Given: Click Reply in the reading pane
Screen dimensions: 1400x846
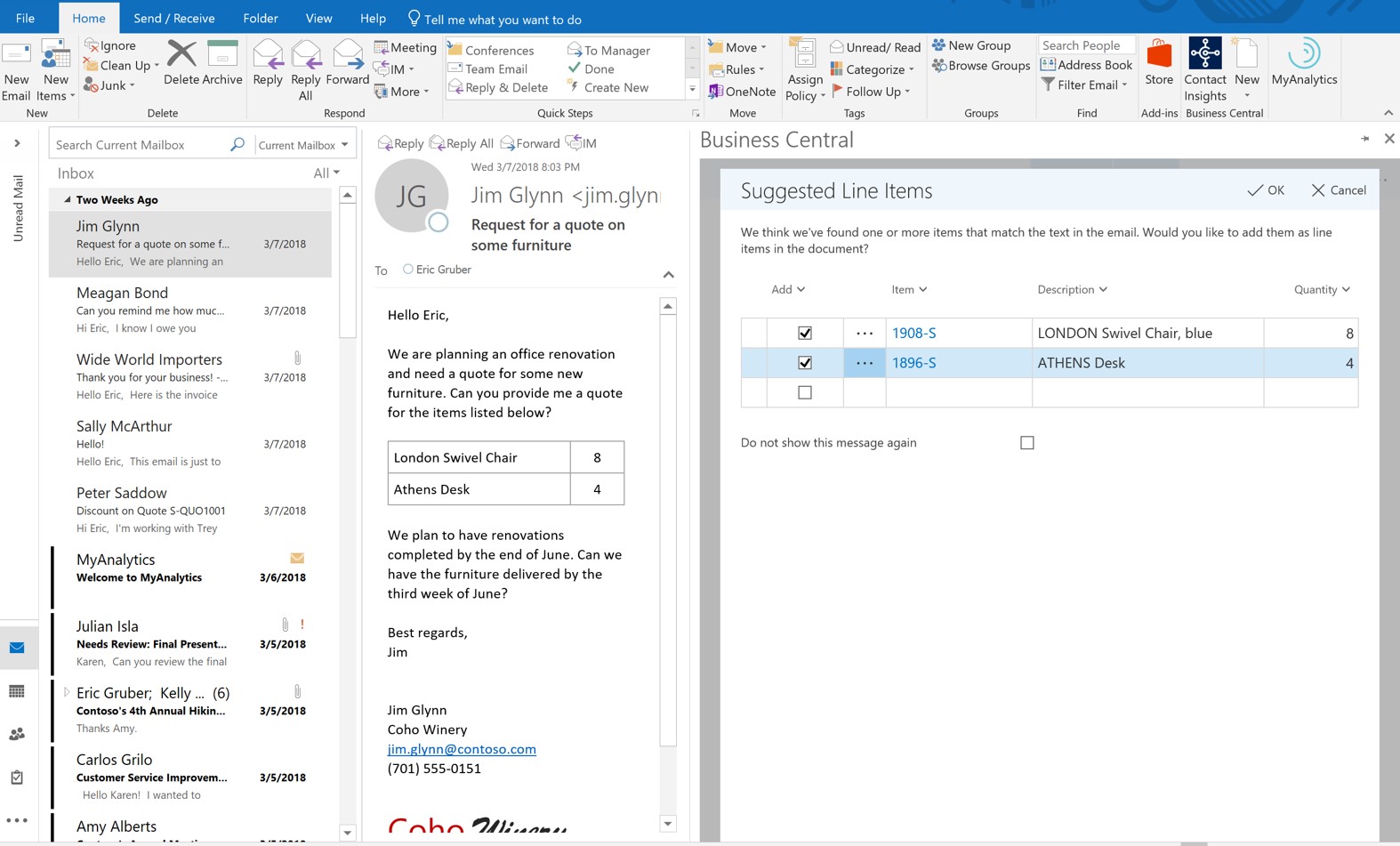Looking at the screenshot, I should pos(400,143).
